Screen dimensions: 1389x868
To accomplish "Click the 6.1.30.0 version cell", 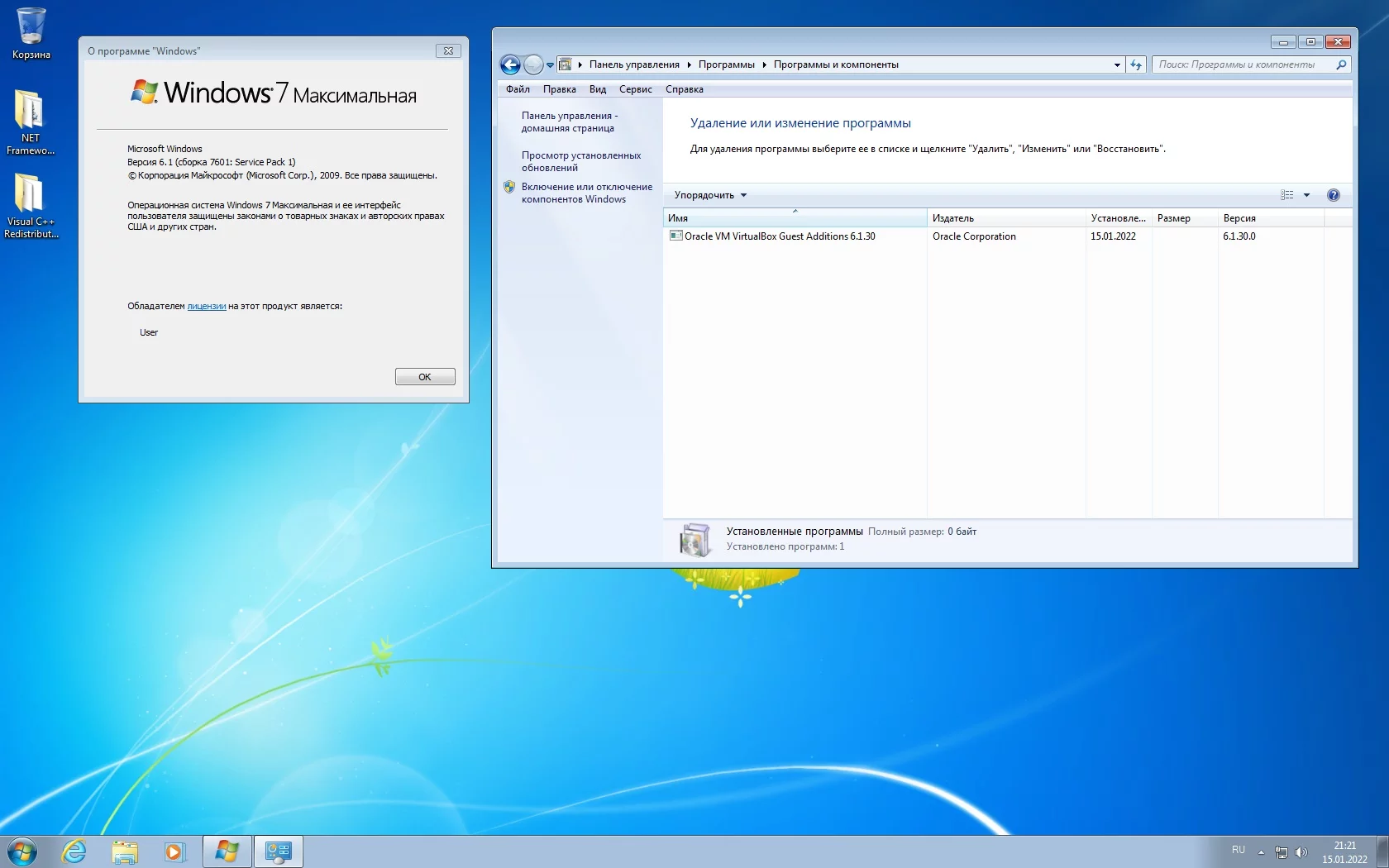I will 1239,236.
